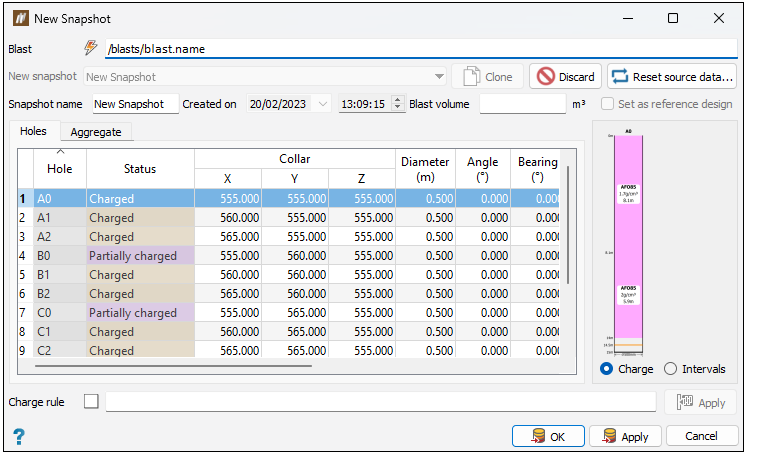
Task: Maximize the New Snapshot window
Action: [x=673, y=18]
